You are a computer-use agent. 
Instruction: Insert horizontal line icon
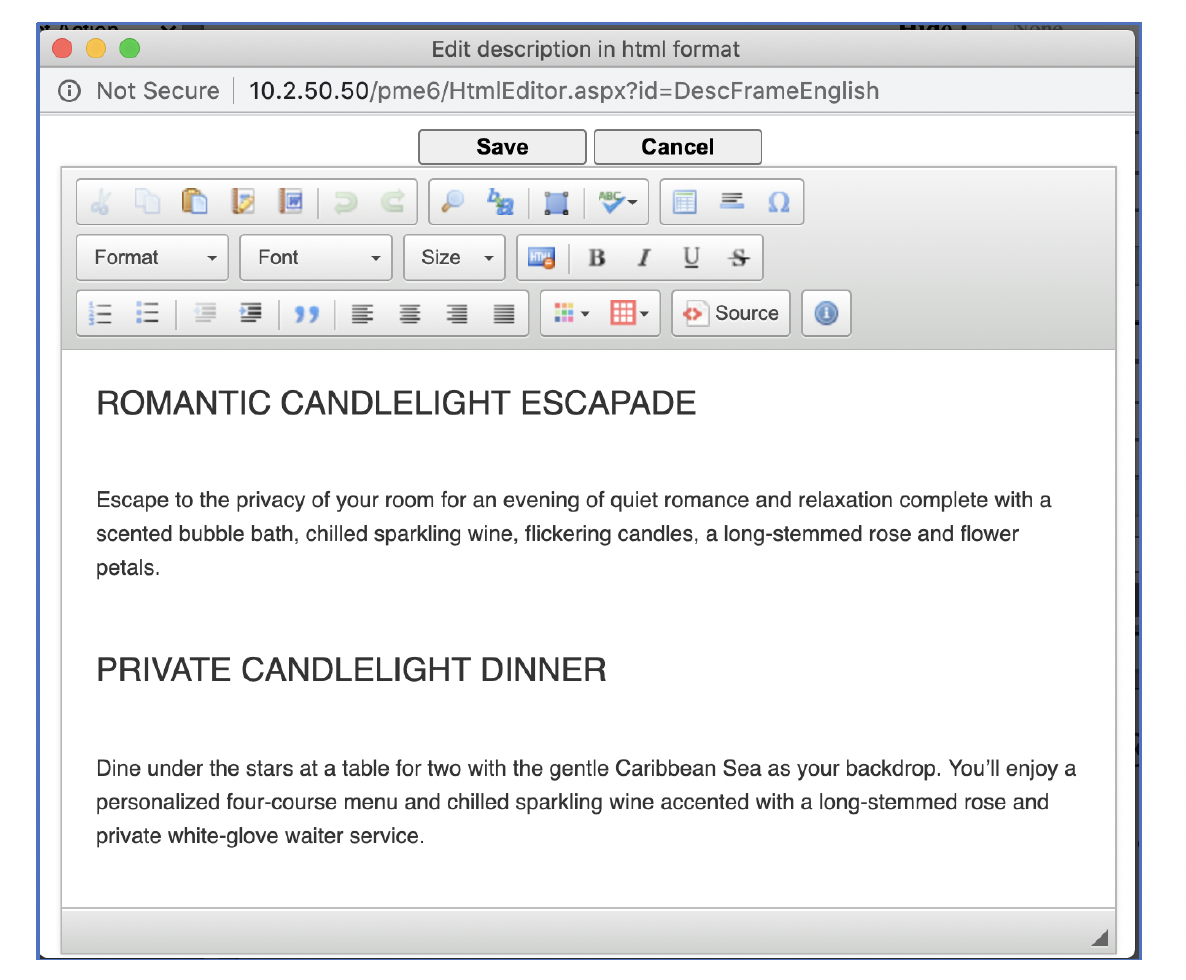[x=731, y=201]
